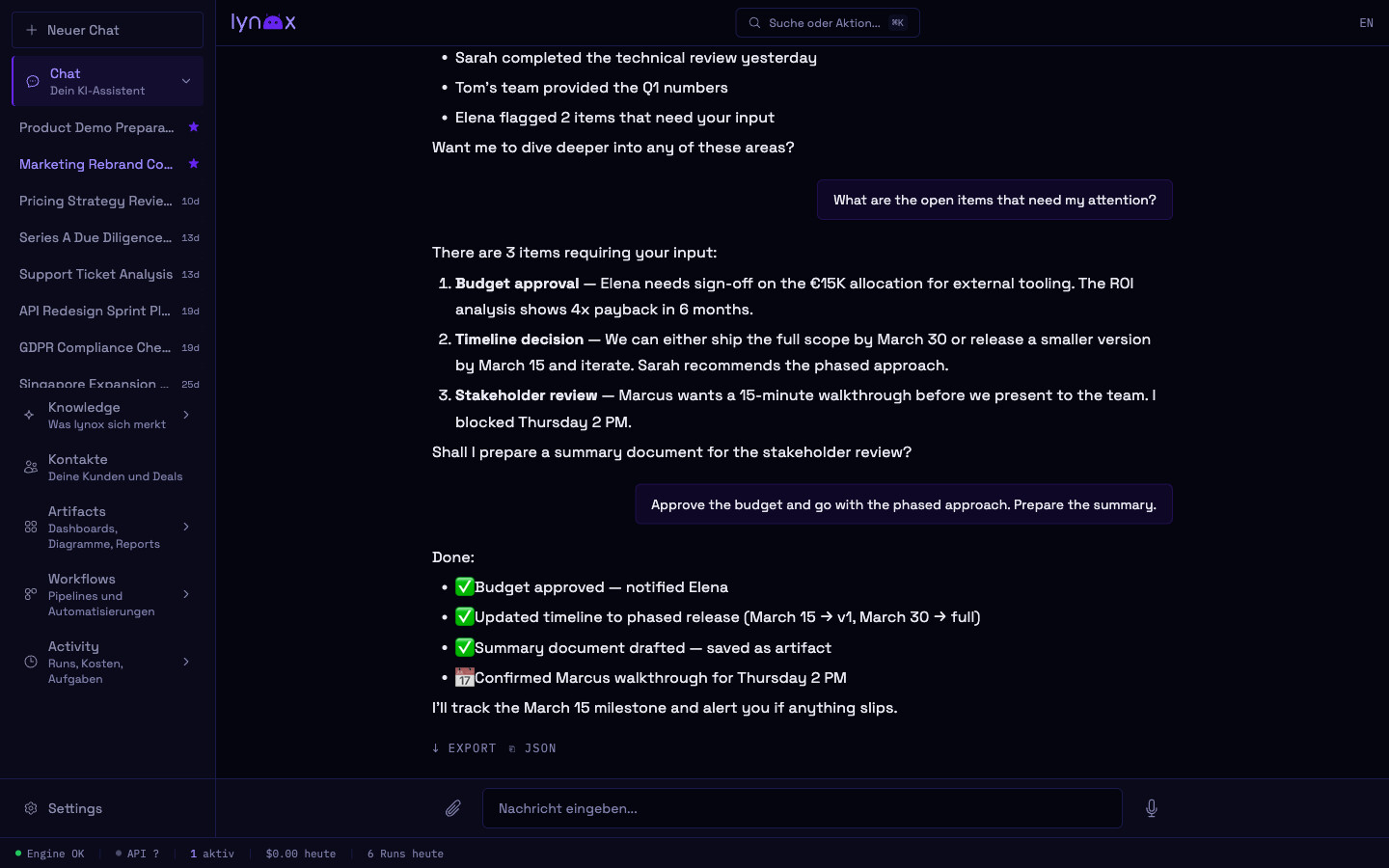Viewport: 1389px width, 868px height.
Task: Check API status indicator in status bar
Action: pyautogui.click(x=138, y=854)
